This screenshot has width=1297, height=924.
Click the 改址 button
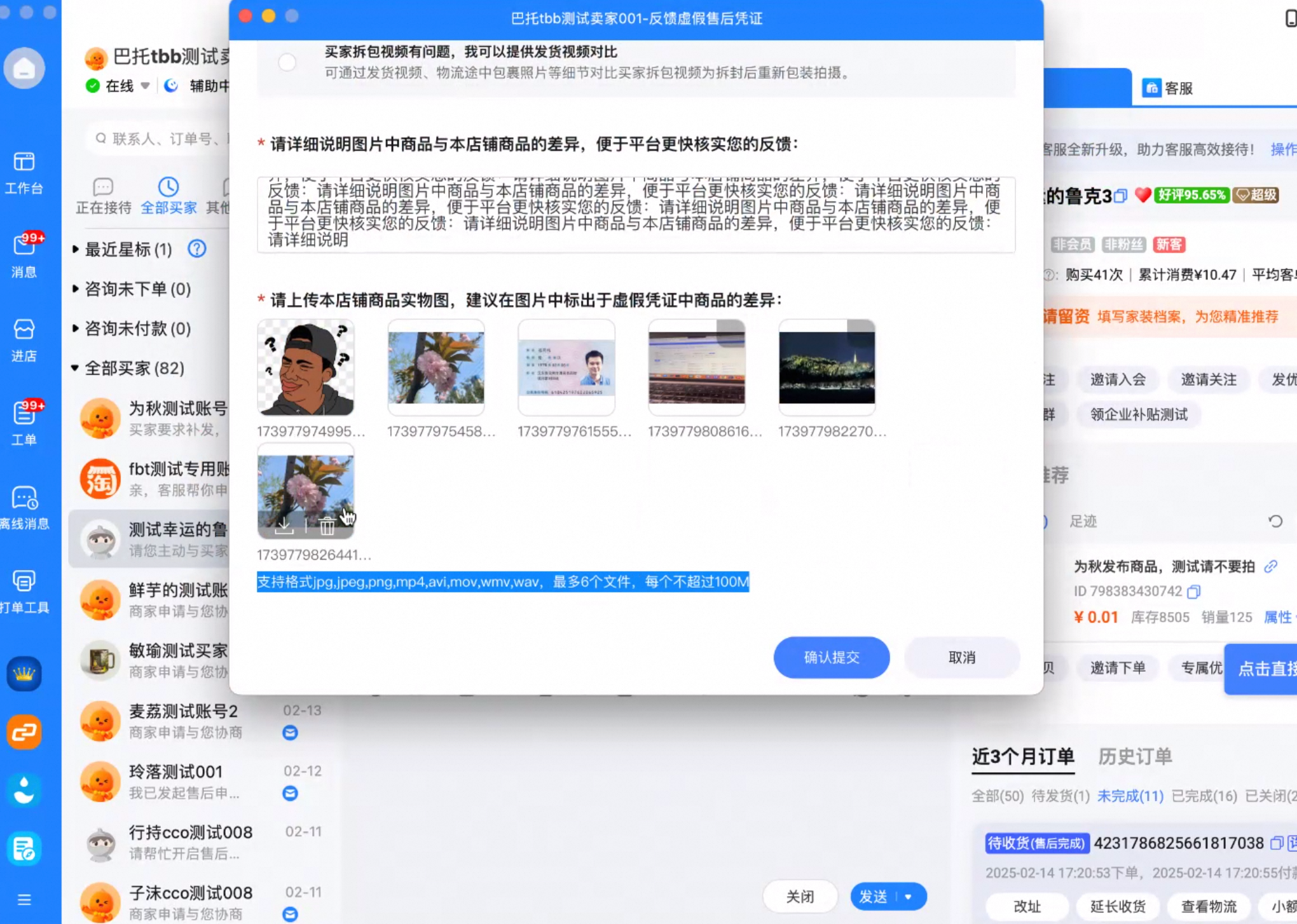click(x=1027, y=907)
